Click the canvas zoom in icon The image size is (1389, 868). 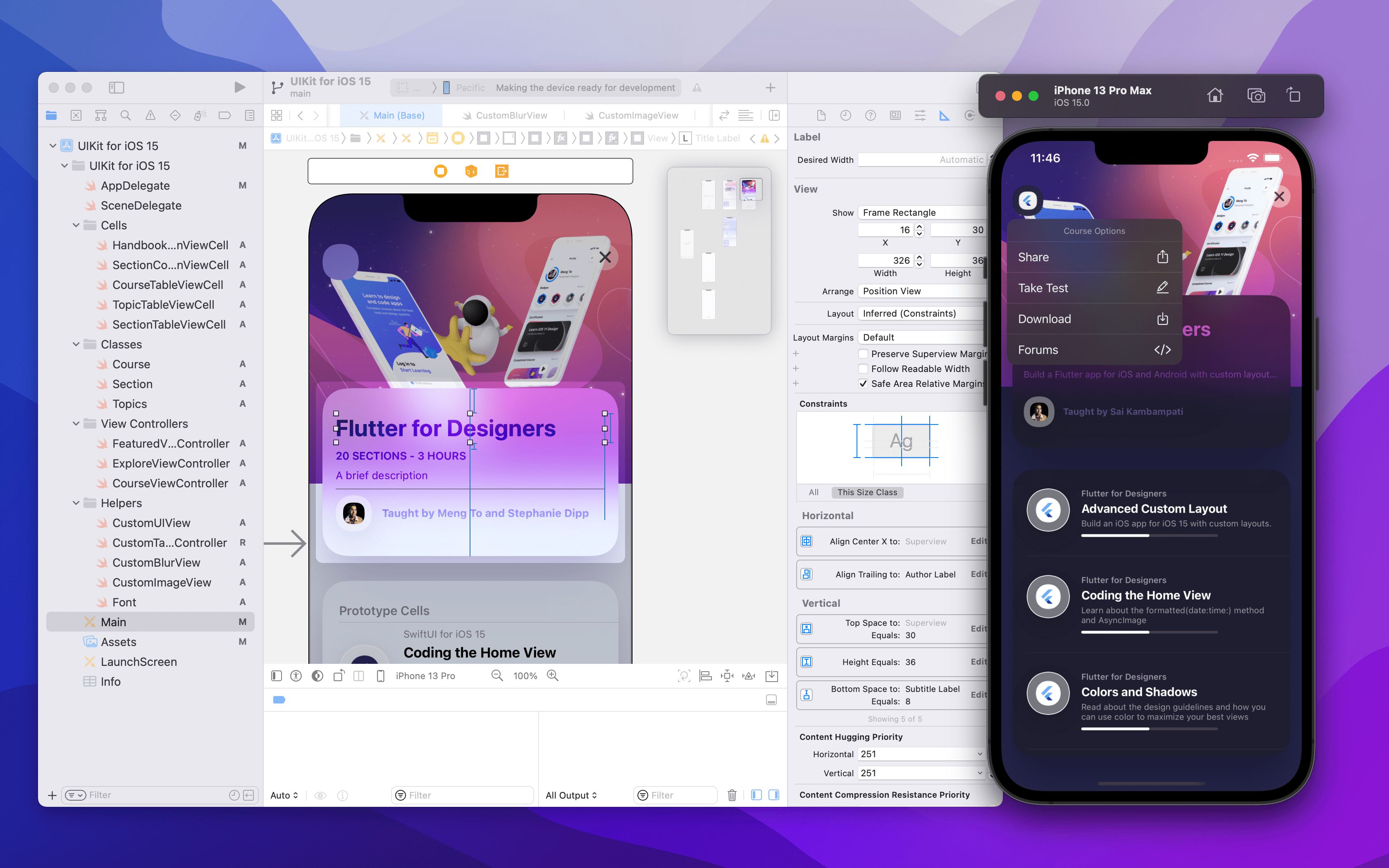click(553, 676)
